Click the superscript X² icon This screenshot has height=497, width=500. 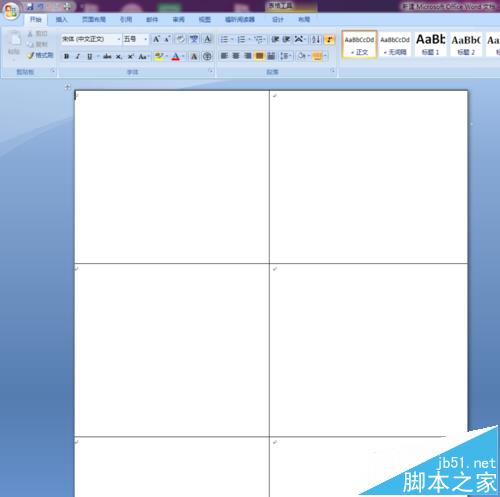point(131,56)
